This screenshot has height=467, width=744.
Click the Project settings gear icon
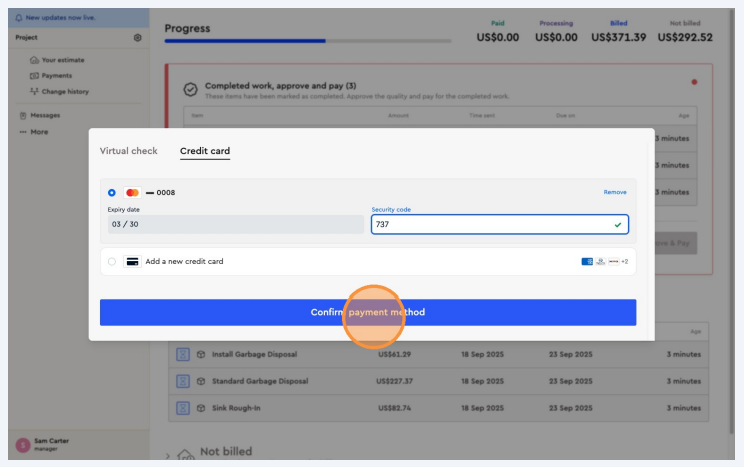click(138, 37)
